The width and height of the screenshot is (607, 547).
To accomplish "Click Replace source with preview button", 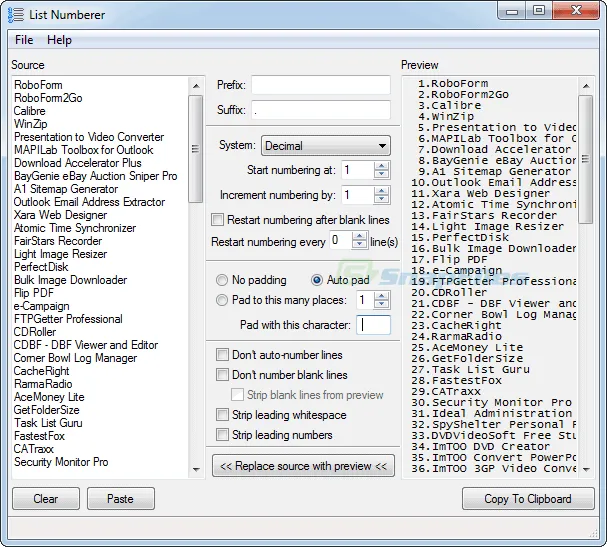I will (x=304, y=466).
